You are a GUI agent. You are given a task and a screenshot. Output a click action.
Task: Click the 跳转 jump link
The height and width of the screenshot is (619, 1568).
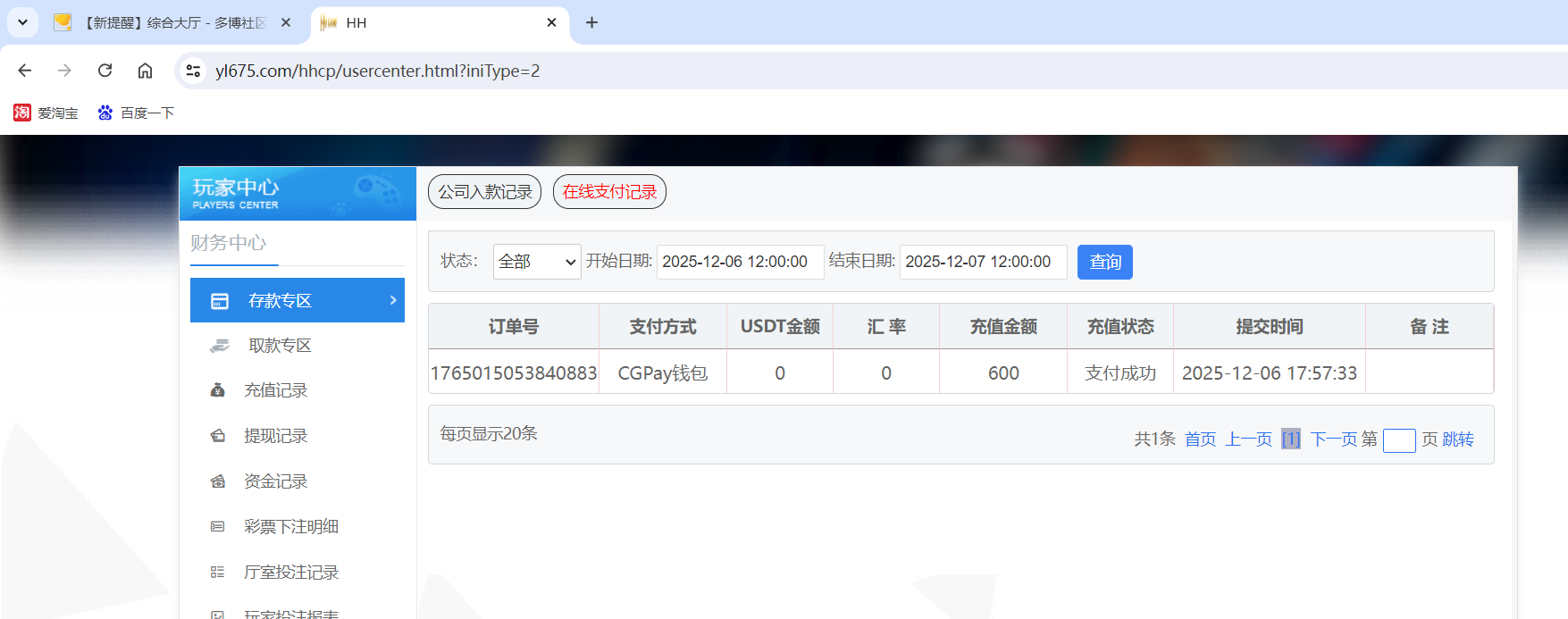coord(1458,439)
